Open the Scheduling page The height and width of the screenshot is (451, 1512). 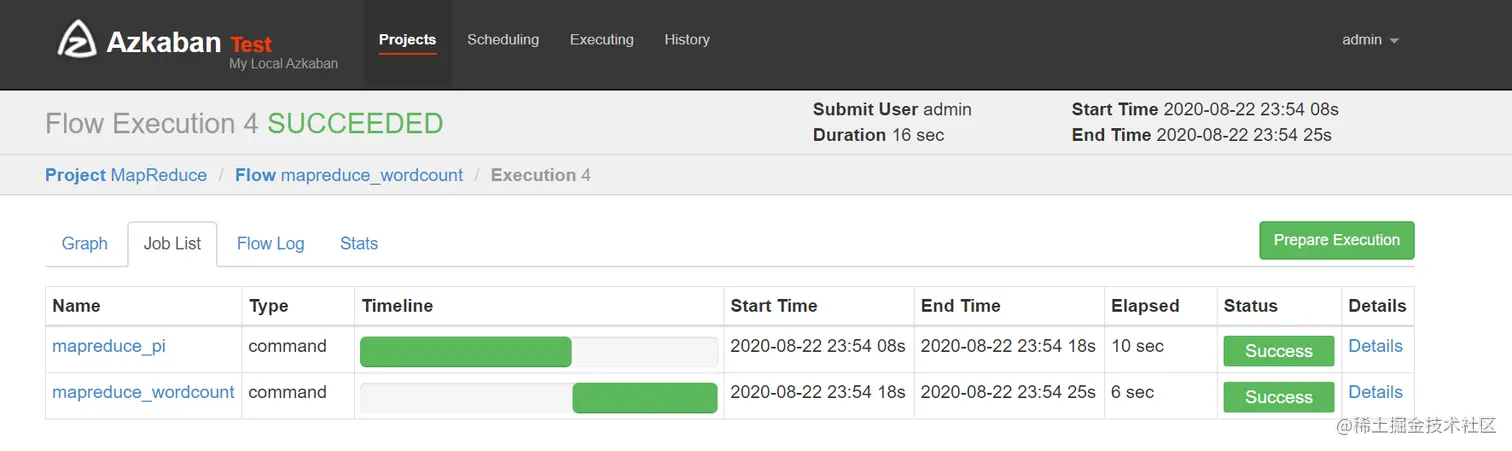pyautogui.click(x=503, y=40)
